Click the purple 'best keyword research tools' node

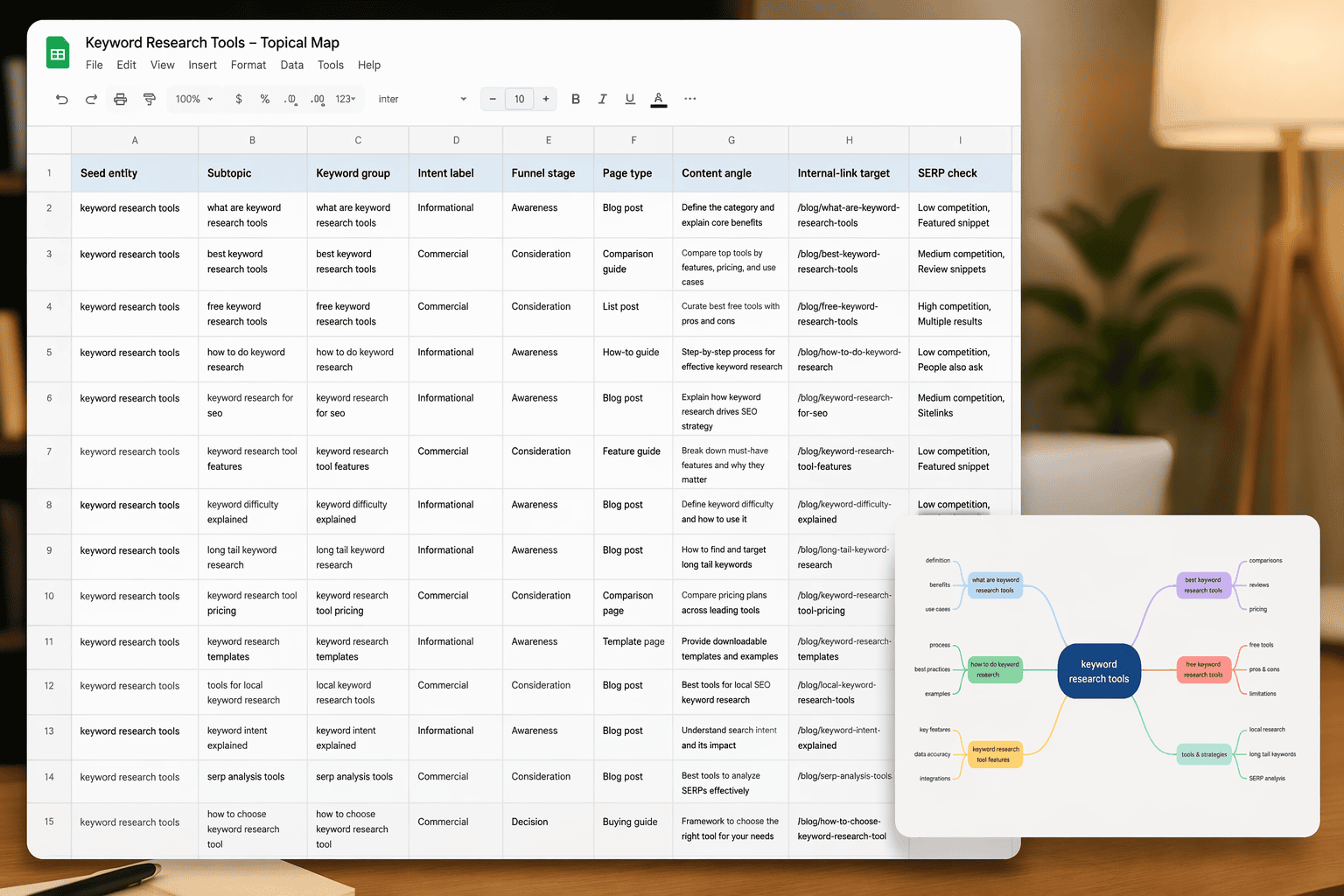(x=1203, y=584)
